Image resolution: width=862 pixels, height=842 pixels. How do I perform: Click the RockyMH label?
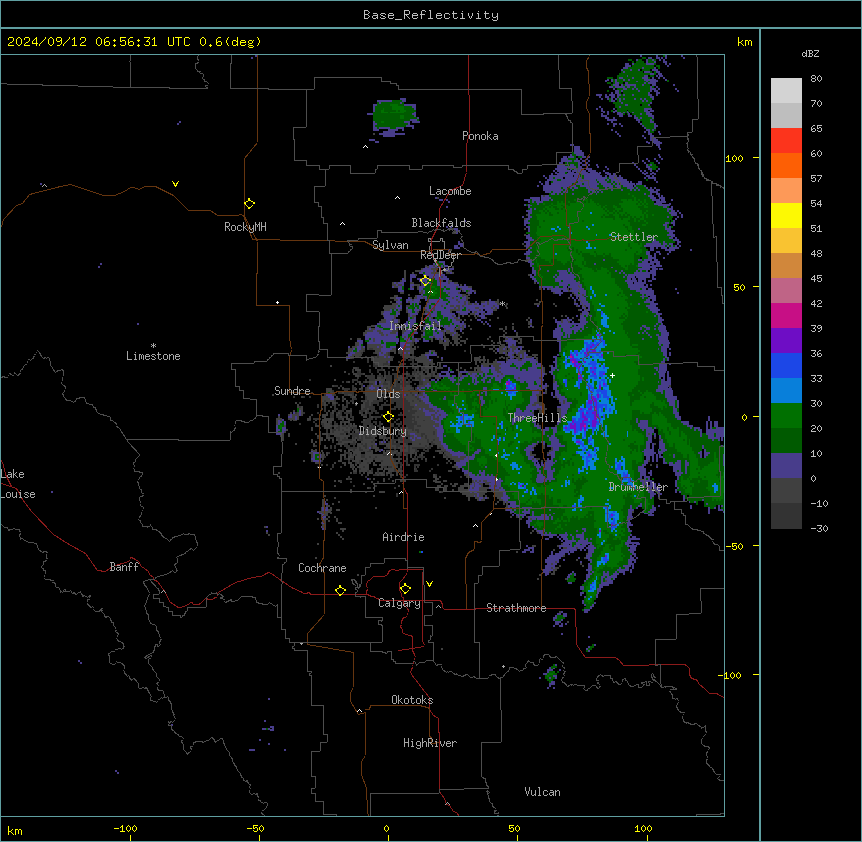pos(245,227)
